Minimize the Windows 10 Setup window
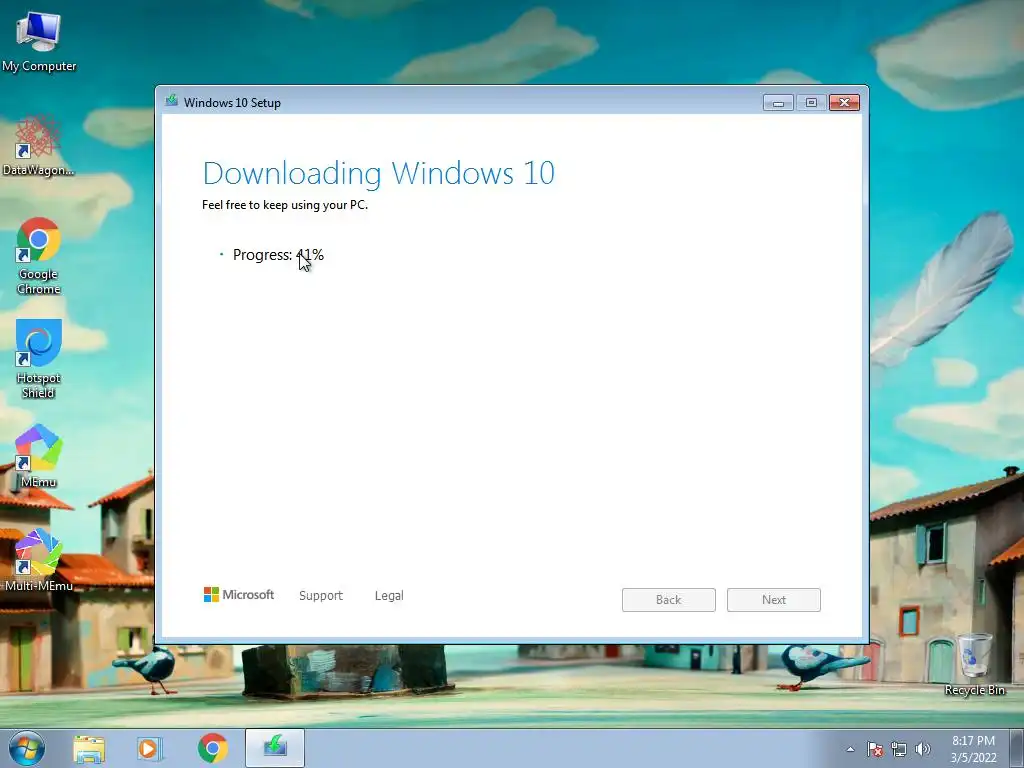The image size is (1024, 768). (x=778, y=103)
